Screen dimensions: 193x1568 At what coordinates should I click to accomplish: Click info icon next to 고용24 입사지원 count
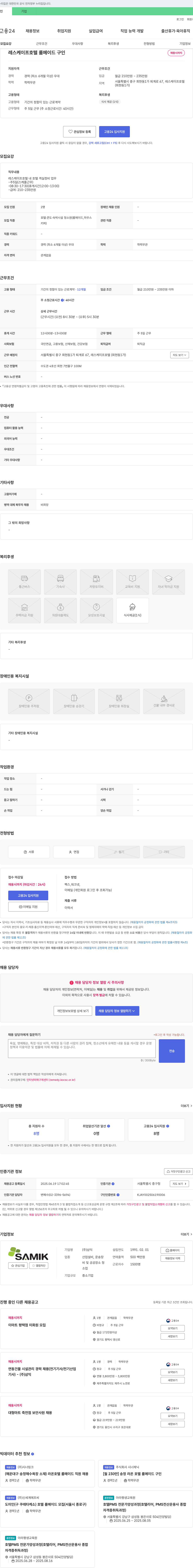tap(167, 1126)
